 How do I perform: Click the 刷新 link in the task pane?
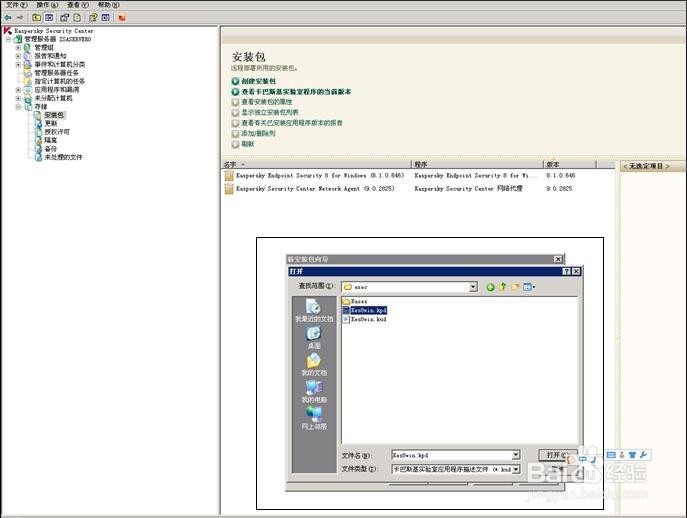(x=248, y=144)
